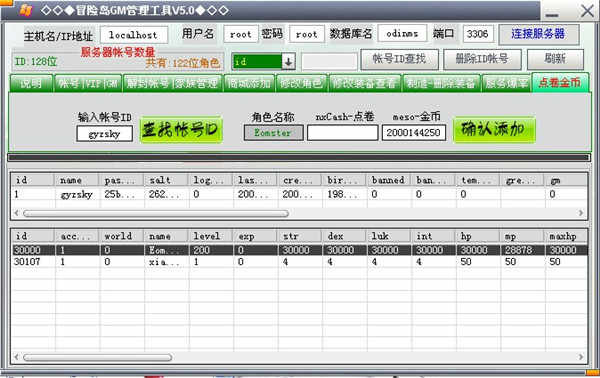Click the exp column header

point(256,236)
